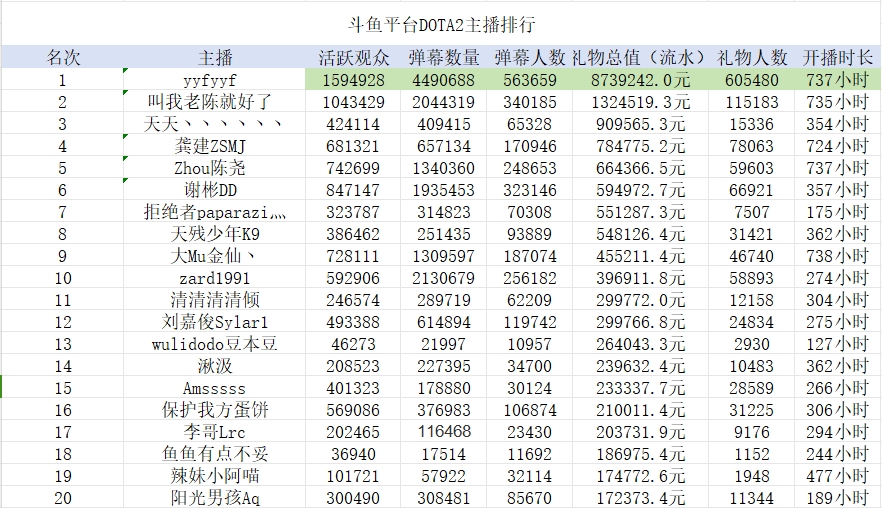Viewport: 882px width, 508px height.
Task: Select the cell 阳光男孩Aq
Action: (x=215, y=498)
